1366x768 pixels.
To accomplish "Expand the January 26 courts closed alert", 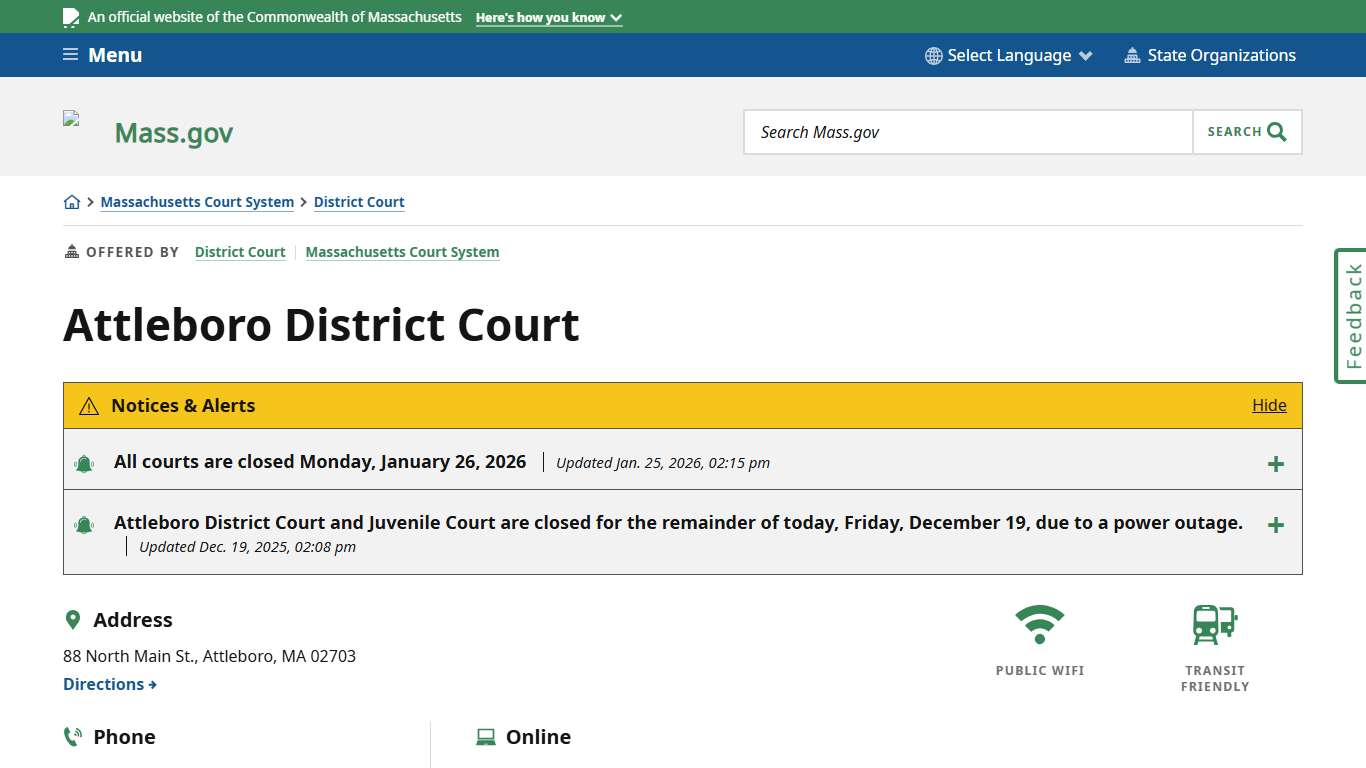I will click(1275, 463).
